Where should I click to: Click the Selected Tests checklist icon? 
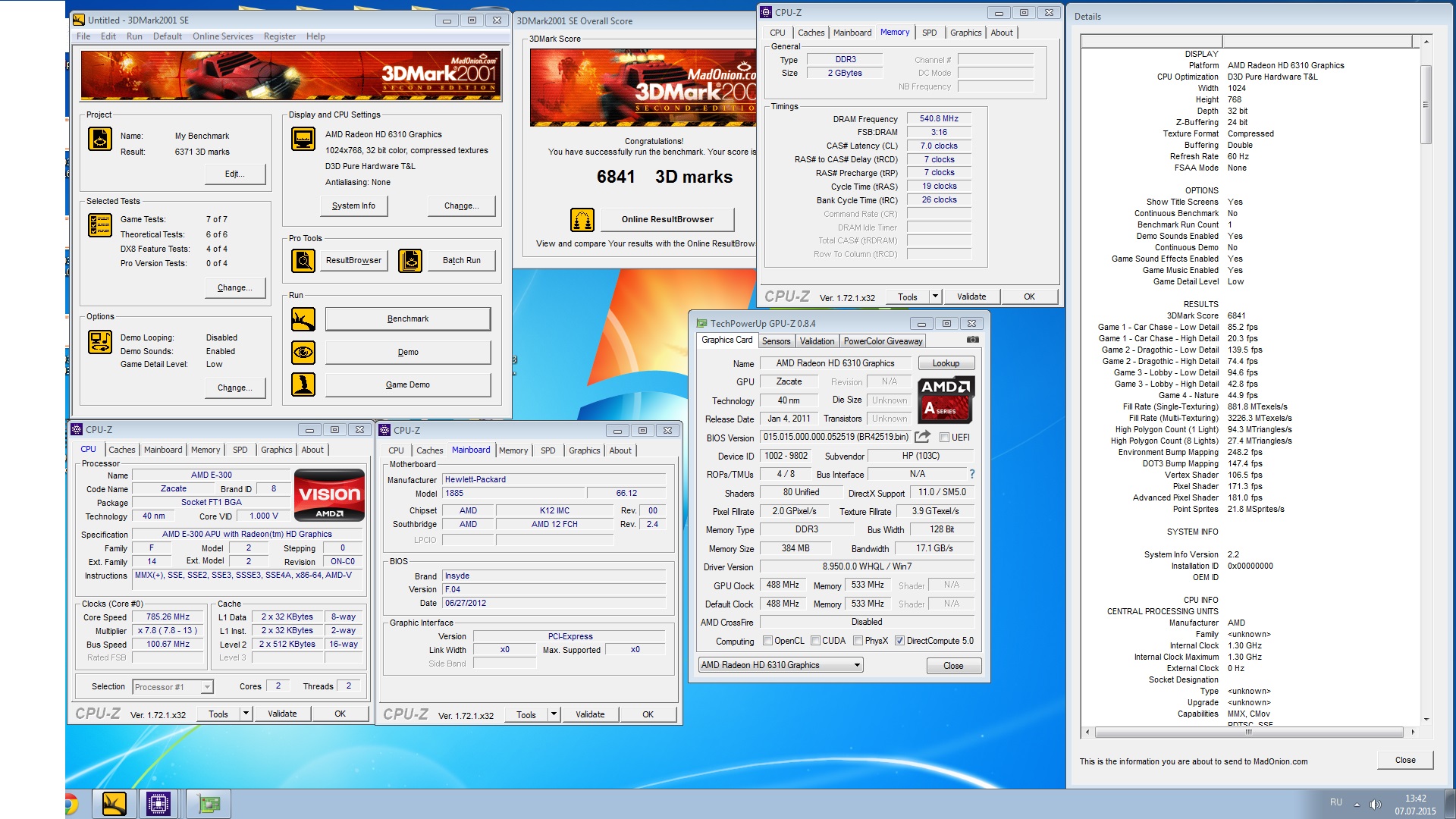[100, 225]
